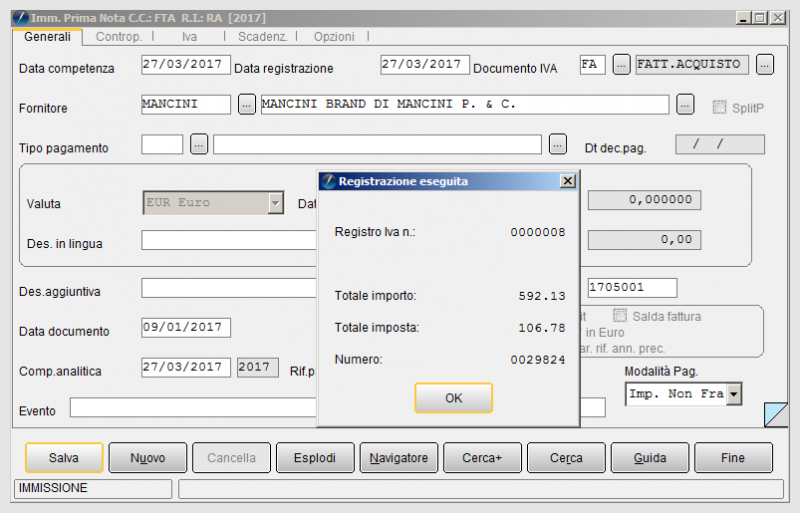This screenshot has width=800, height=513.
Task: Click the Totale imposta value 106.78
Action: pos(542,328)
